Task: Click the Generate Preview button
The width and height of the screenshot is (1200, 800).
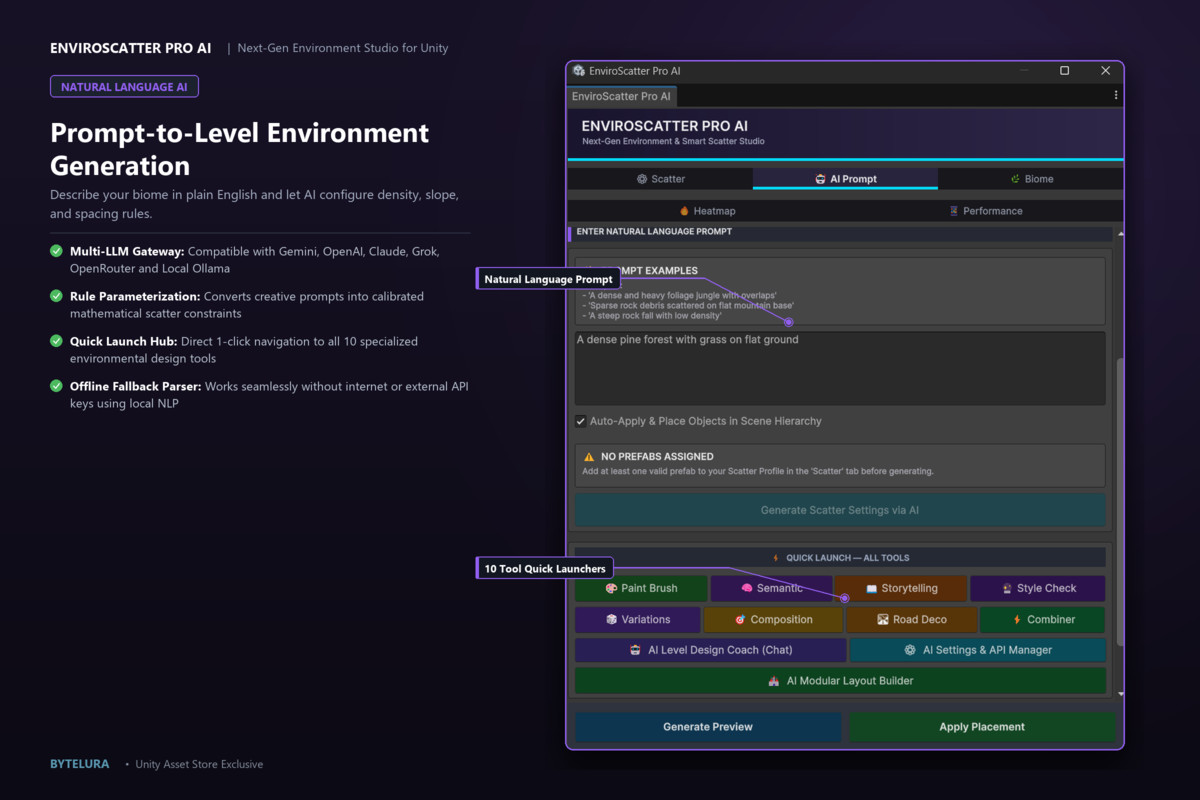Action: tap(708, 727)
